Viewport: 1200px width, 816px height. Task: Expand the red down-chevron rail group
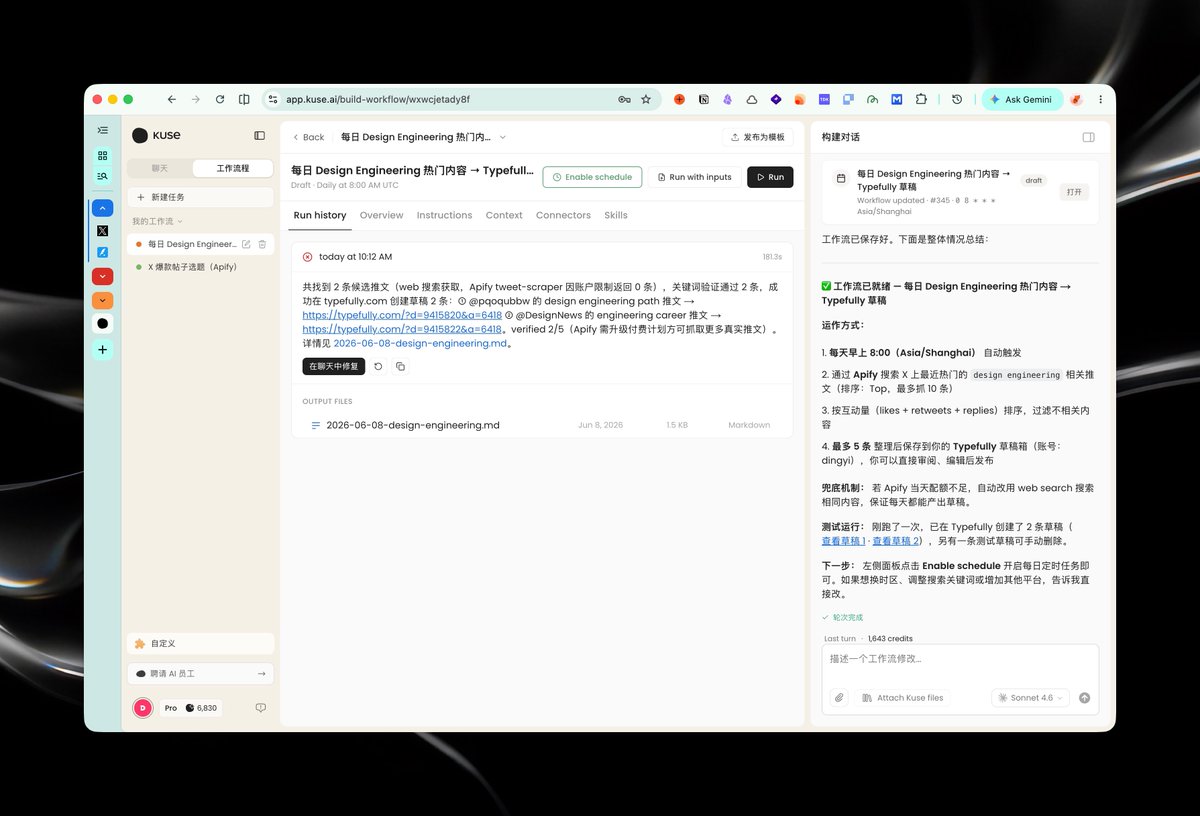point(102,276)
